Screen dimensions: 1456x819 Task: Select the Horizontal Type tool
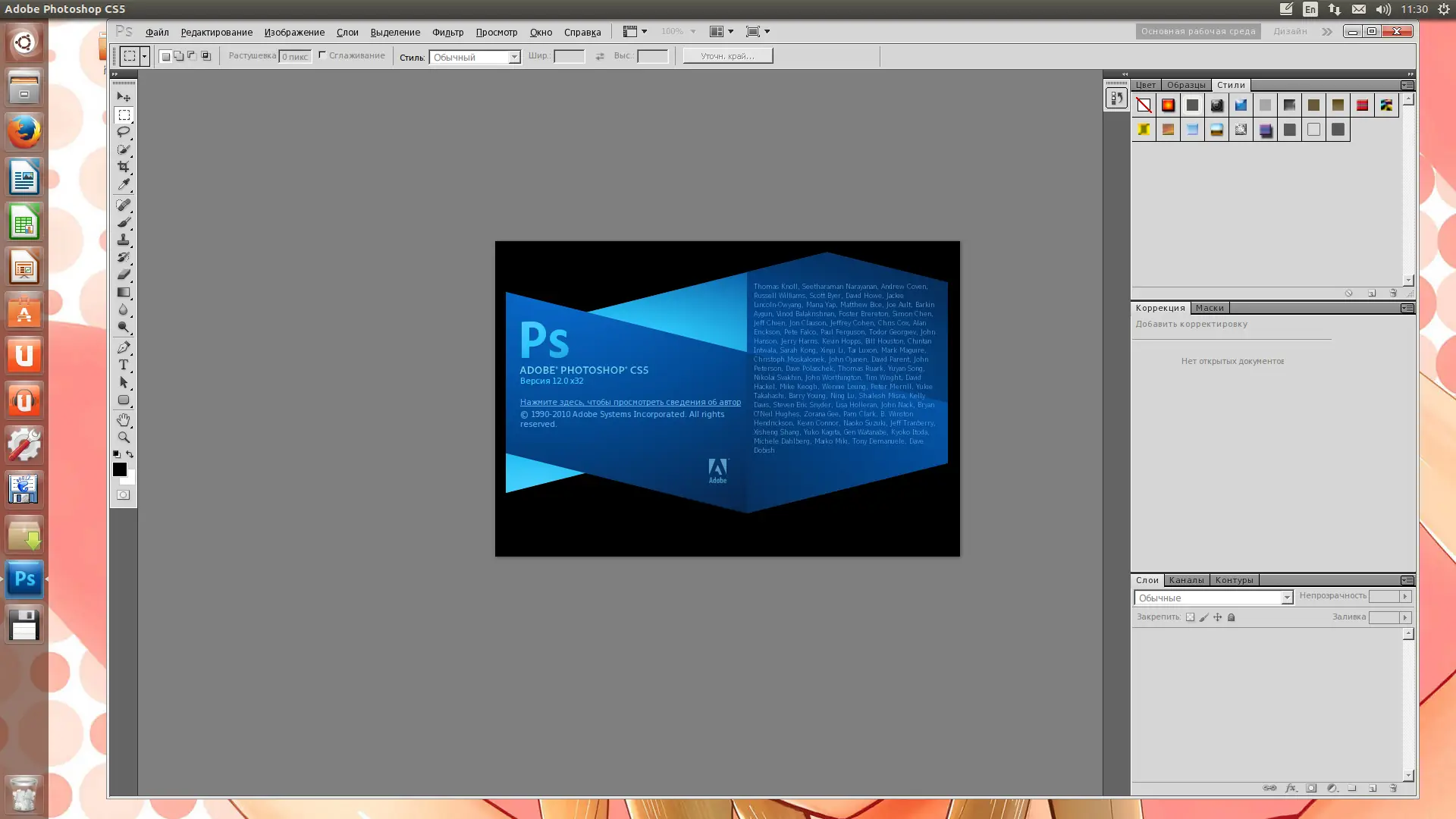[x=124, y=365]
